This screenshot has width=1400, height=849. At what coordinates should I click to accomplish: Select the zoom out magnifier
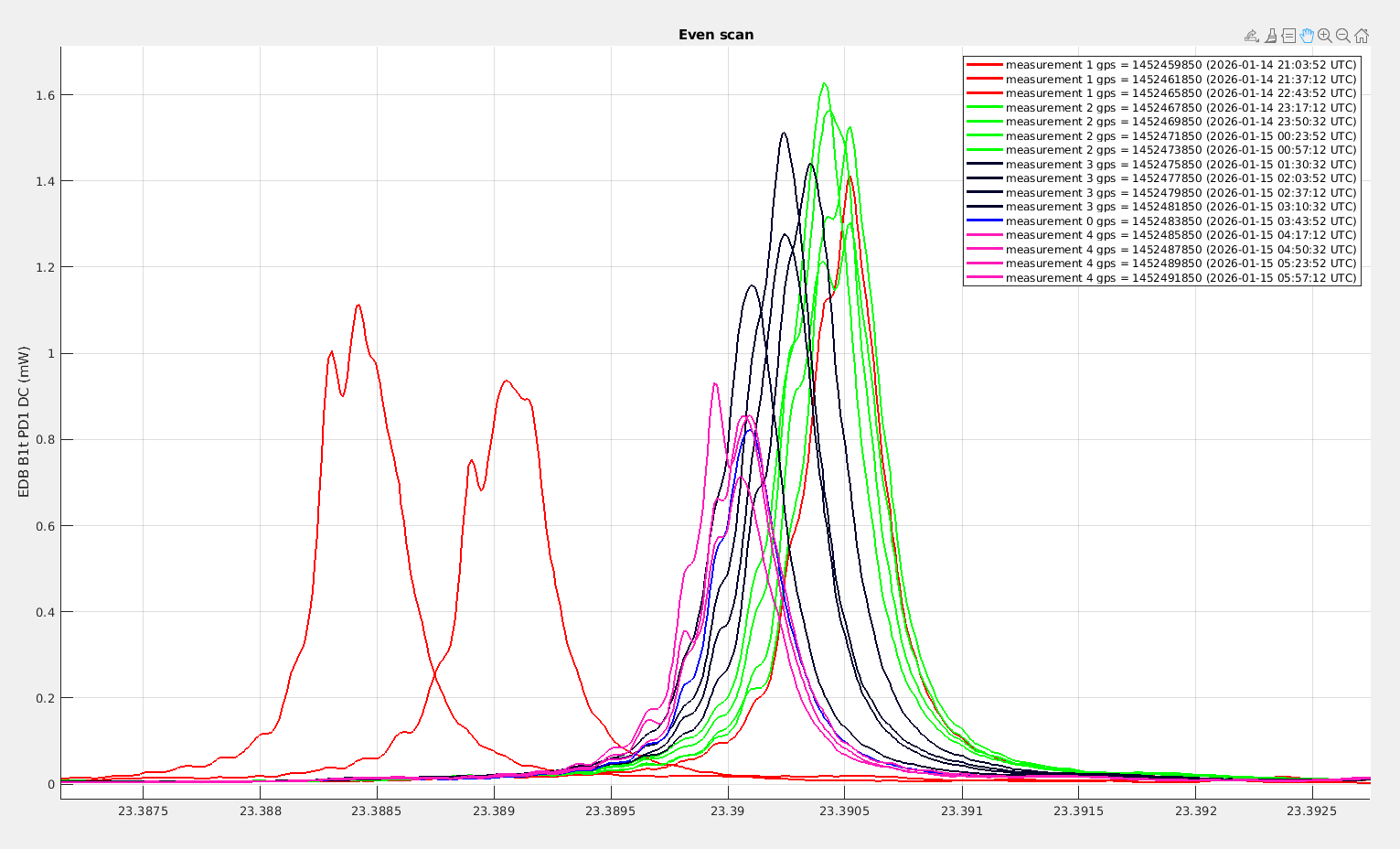[x=1342, y=36]
